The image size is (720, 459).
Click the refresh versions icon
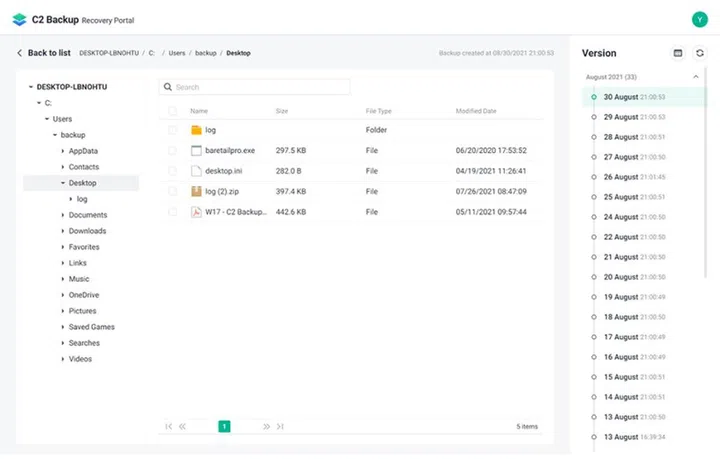pyautogui.click(x=699, y=53)
